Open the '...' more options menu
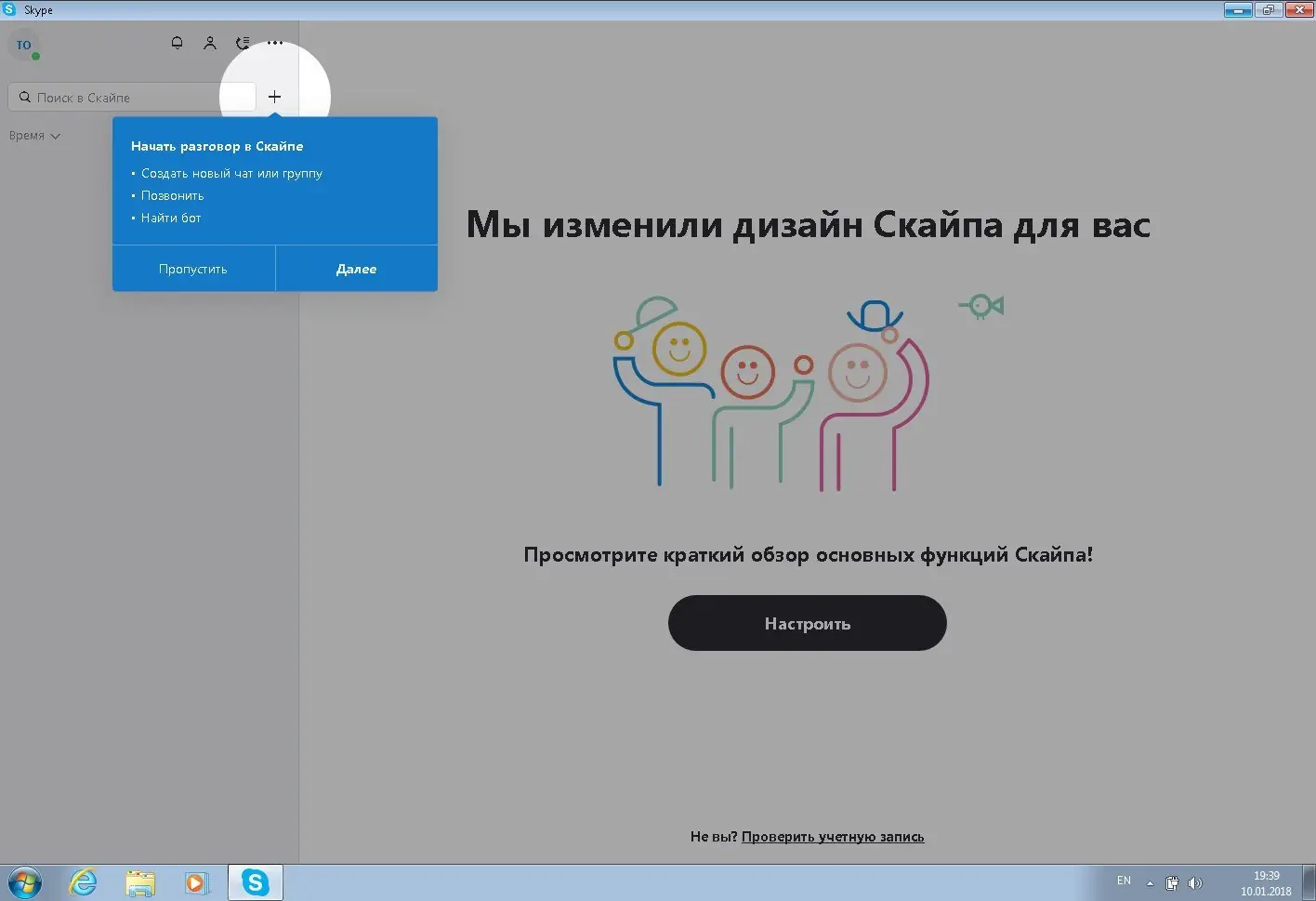1316x901 pixels. tap(275, 43)
